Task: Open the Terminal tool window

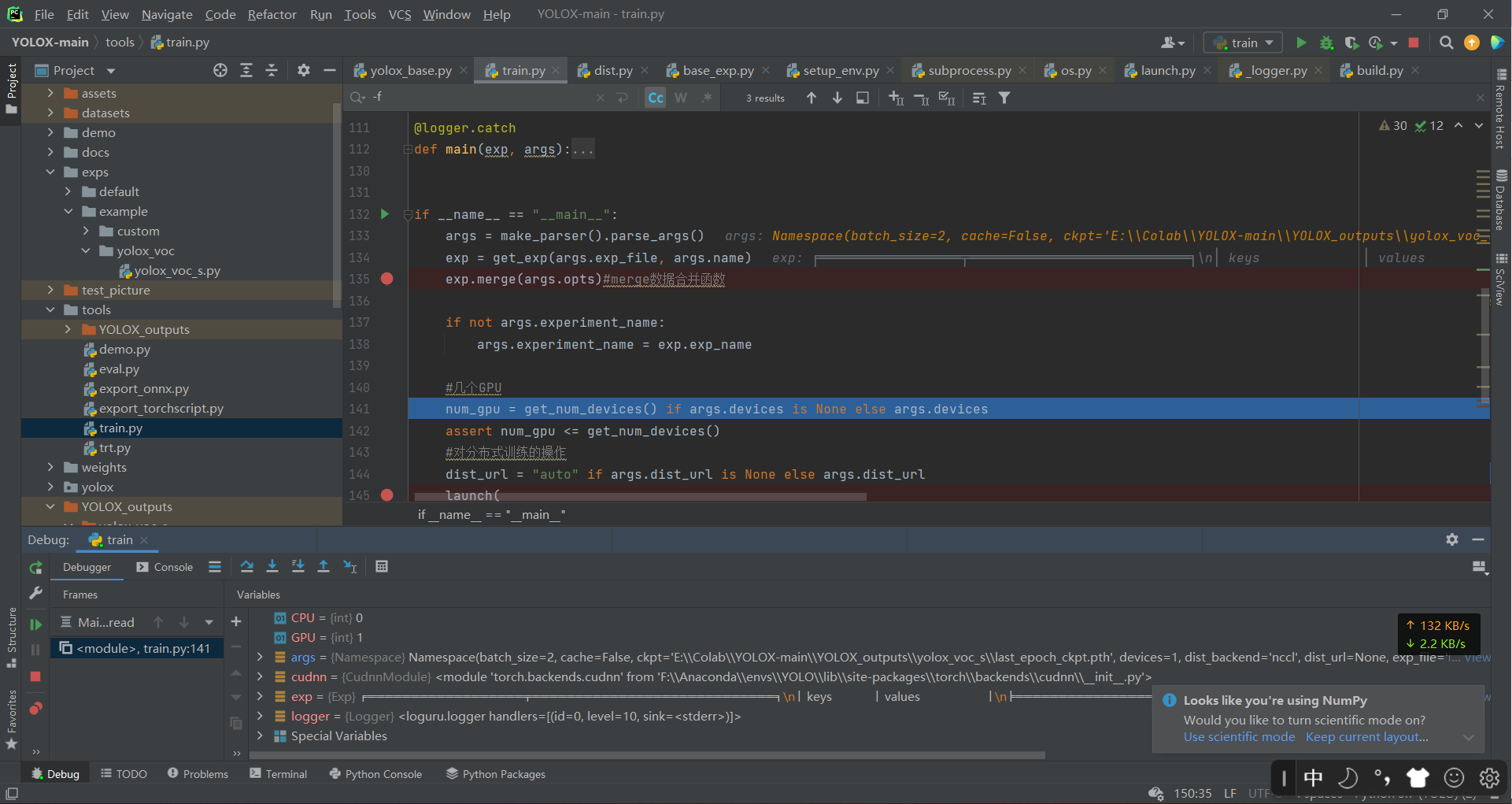Action: click(278, 774)
